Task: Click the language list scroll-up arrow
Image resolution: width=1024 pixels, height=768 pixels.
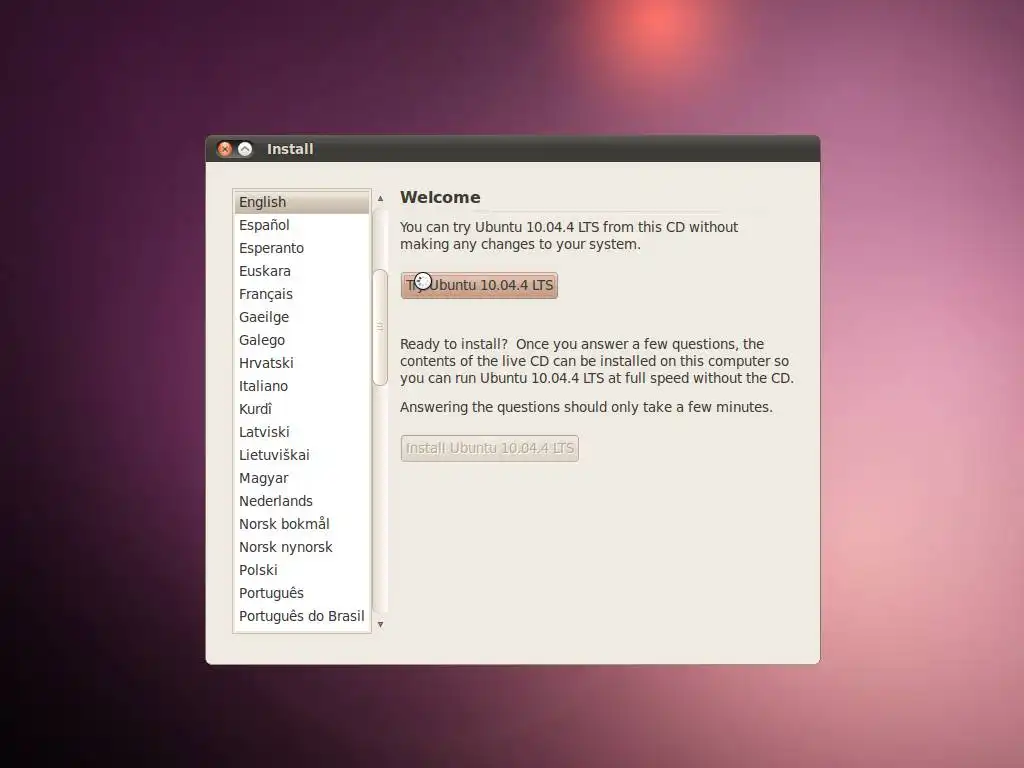Action: coord(380,199)
